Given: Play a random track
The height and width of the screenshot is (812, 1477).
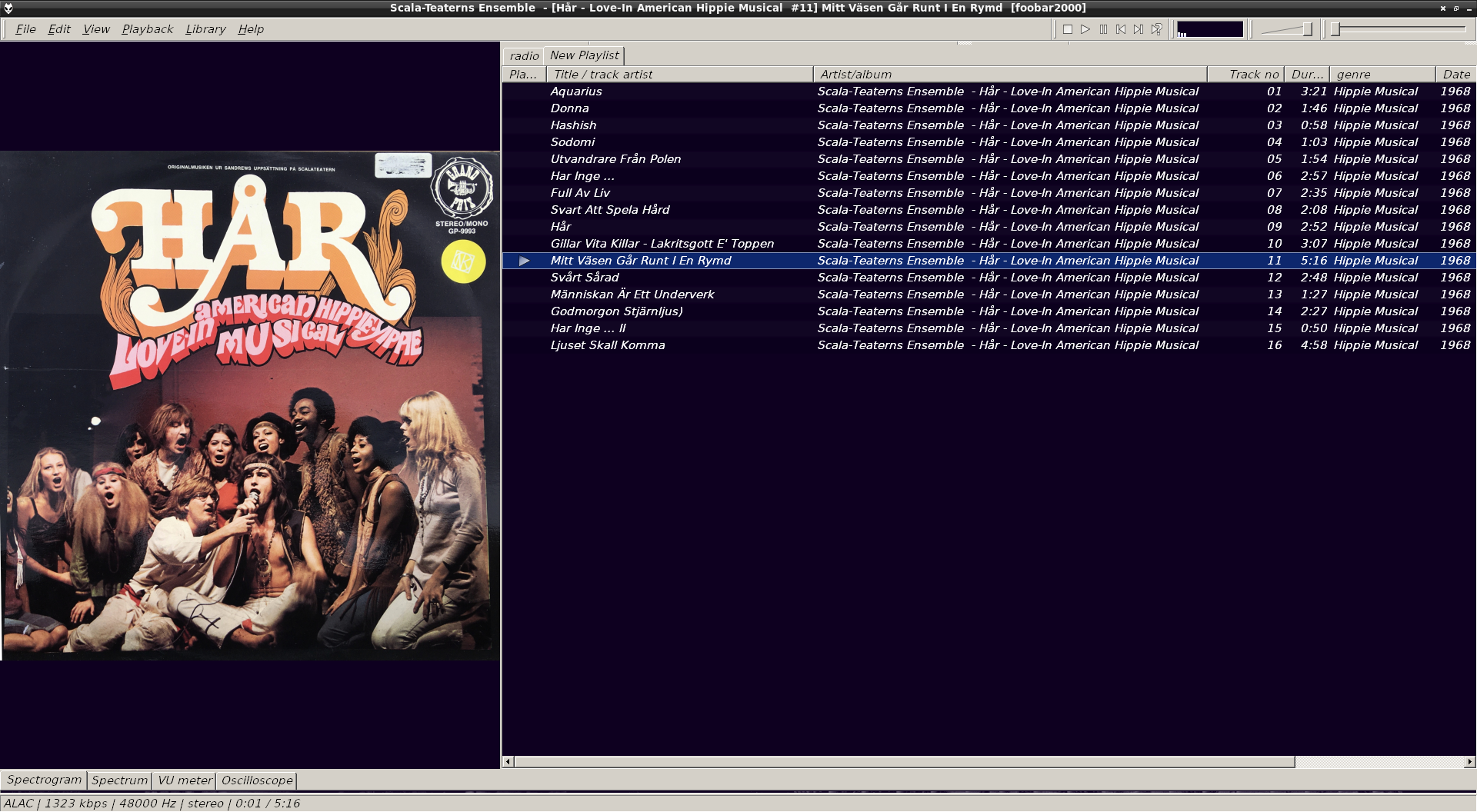Looking at the screenshot, I should pos(1156,29).
